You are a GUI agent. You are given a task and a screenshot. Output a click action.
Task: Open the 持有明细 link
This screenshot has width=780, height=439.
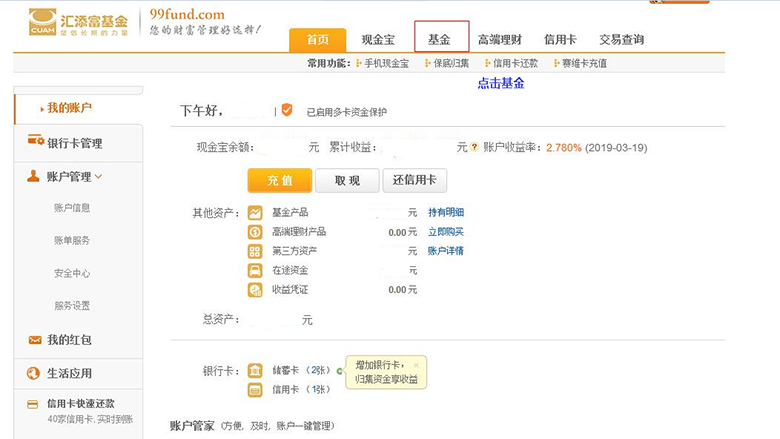pos(446,213)
